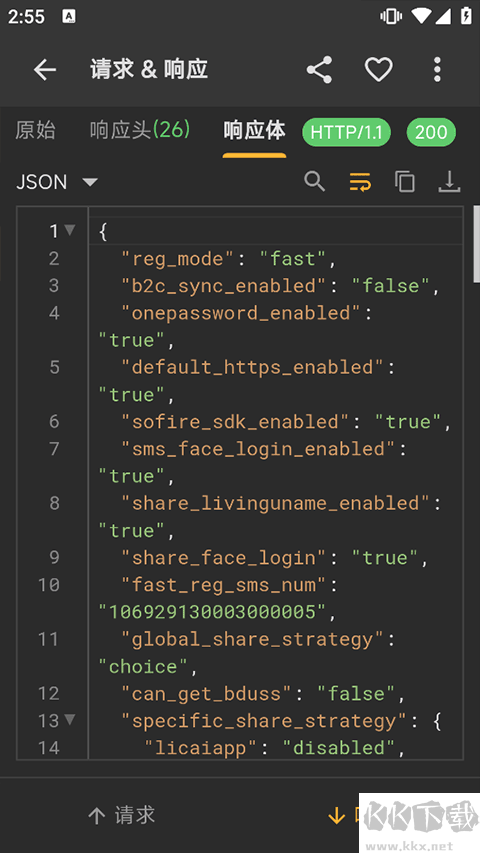Toggle word wrap icon in toolbar

point(360,181)
